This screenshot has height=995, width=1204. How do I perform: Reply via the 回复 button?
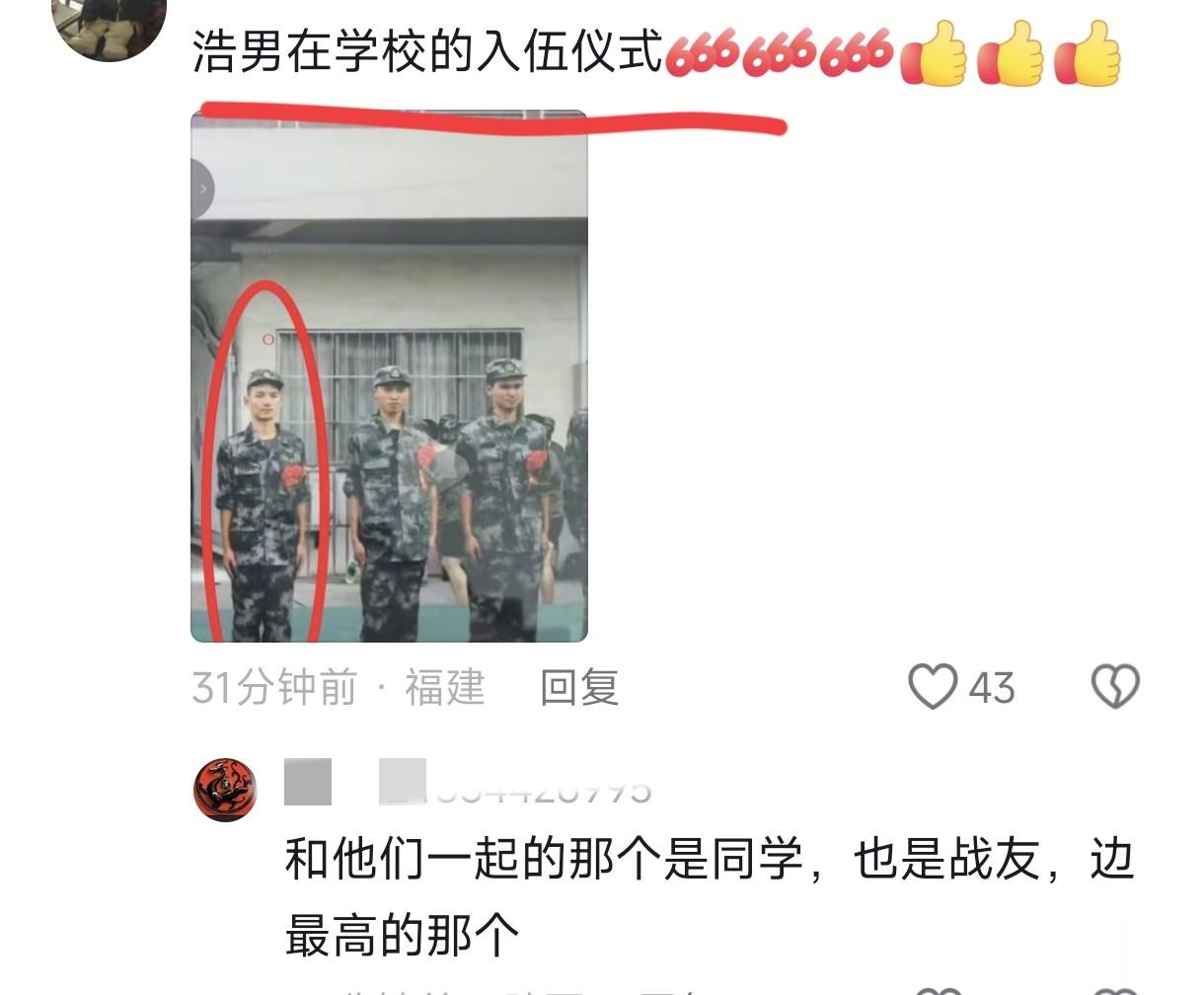pos(579,687)
